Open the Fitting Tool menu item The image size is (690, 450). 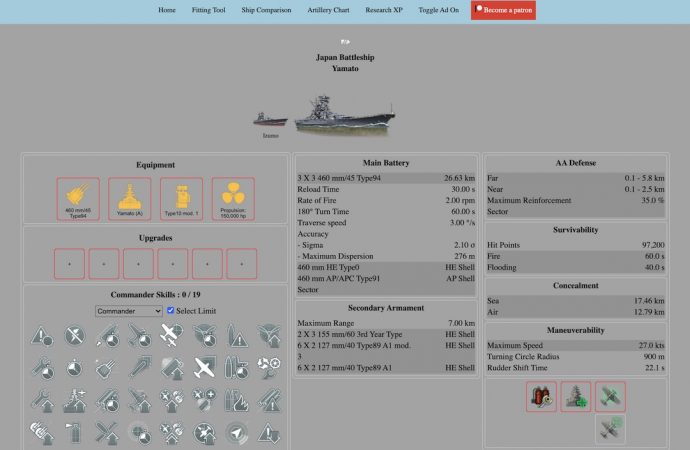pos(209,10)
